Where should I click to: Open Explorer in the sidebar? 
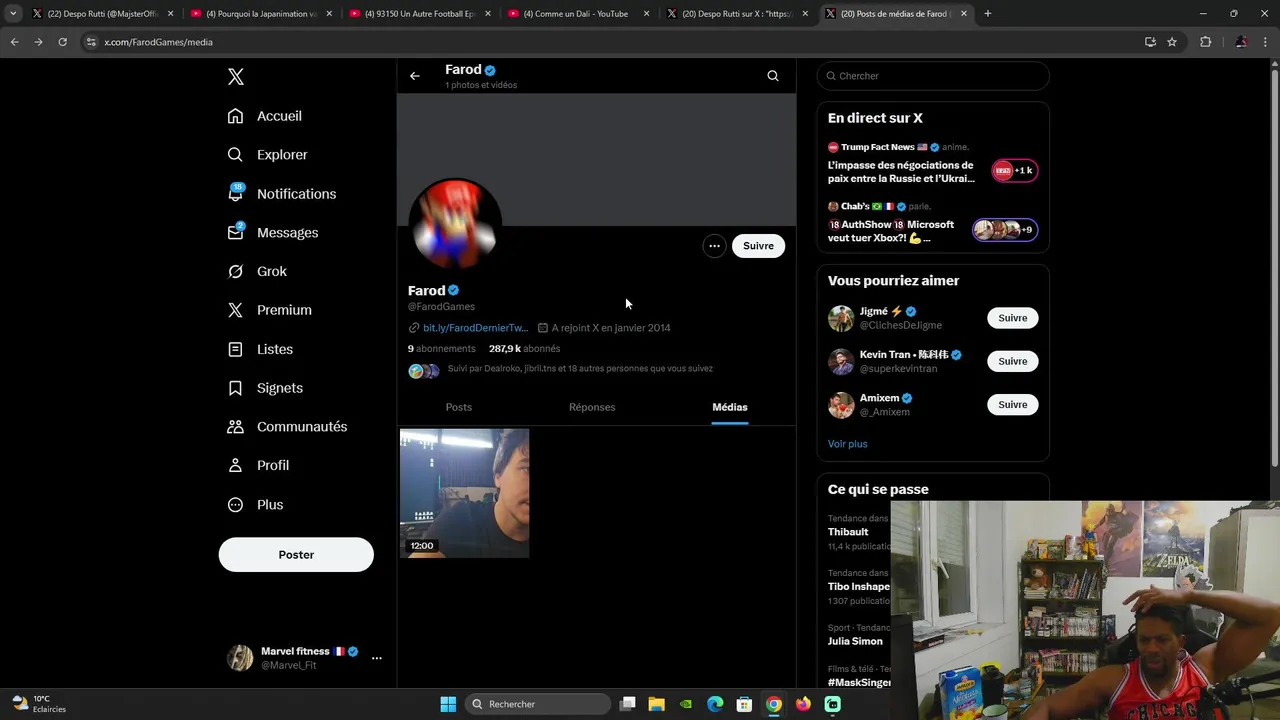coord(267,155)
